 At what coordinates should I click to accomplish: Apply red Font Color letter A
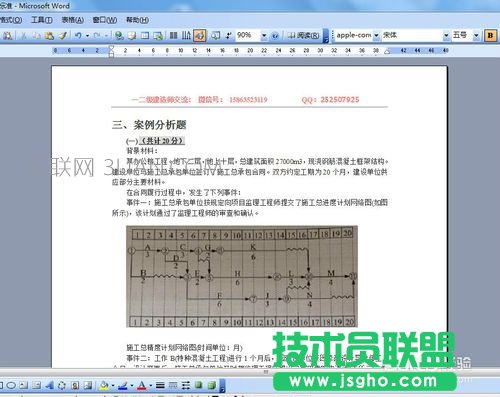coord(142,386)
